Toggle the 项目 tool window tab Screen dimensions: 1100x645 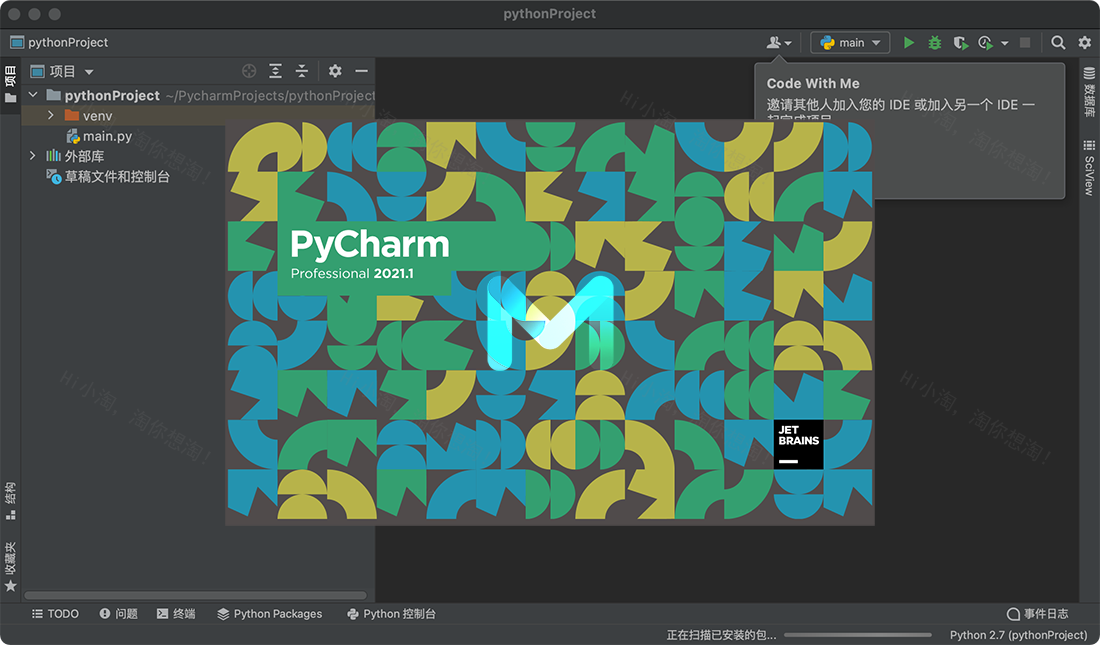(10, 84)
